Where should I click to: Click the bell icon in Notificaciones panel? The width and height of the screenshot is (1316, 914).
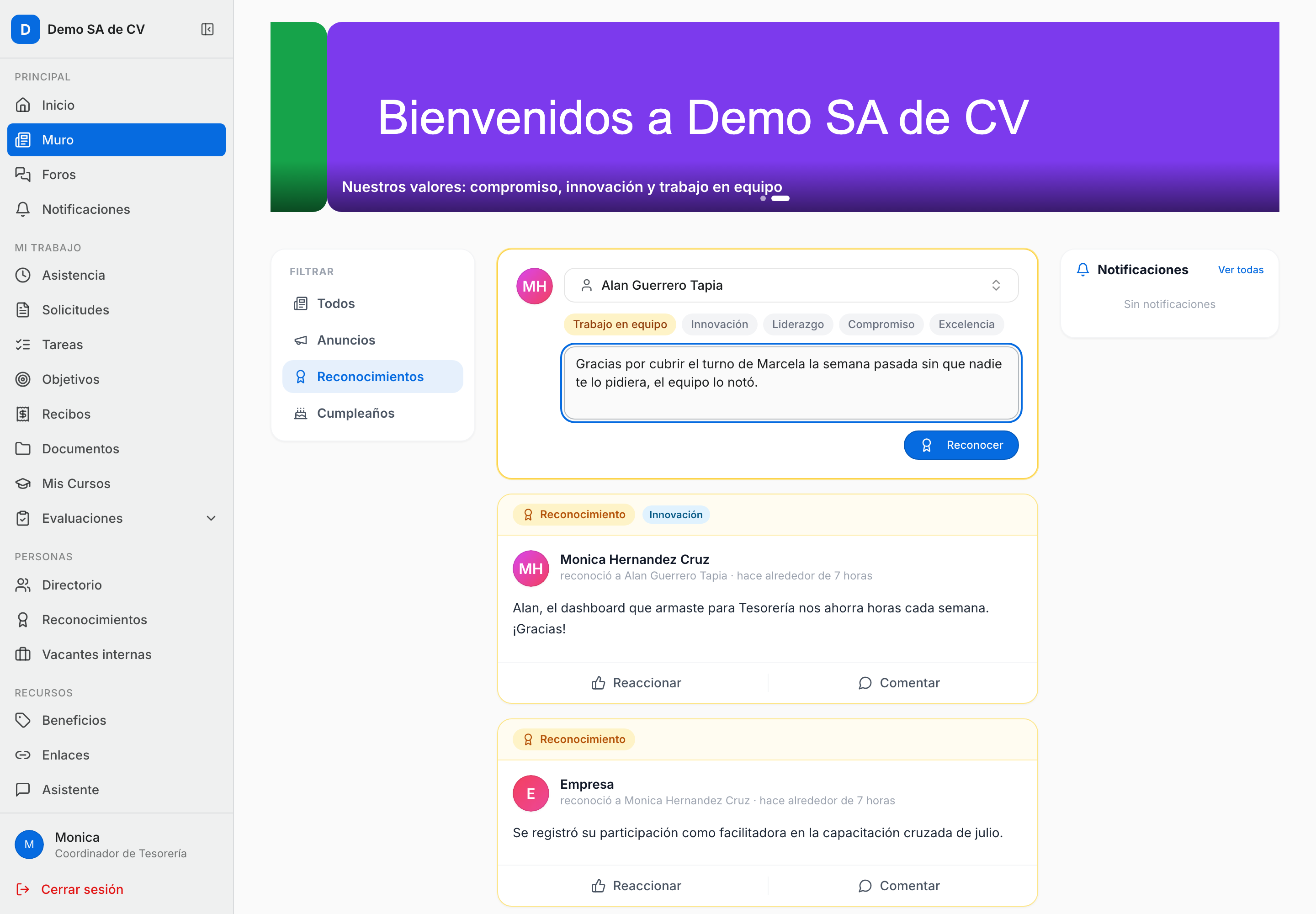pos(1083,270)
